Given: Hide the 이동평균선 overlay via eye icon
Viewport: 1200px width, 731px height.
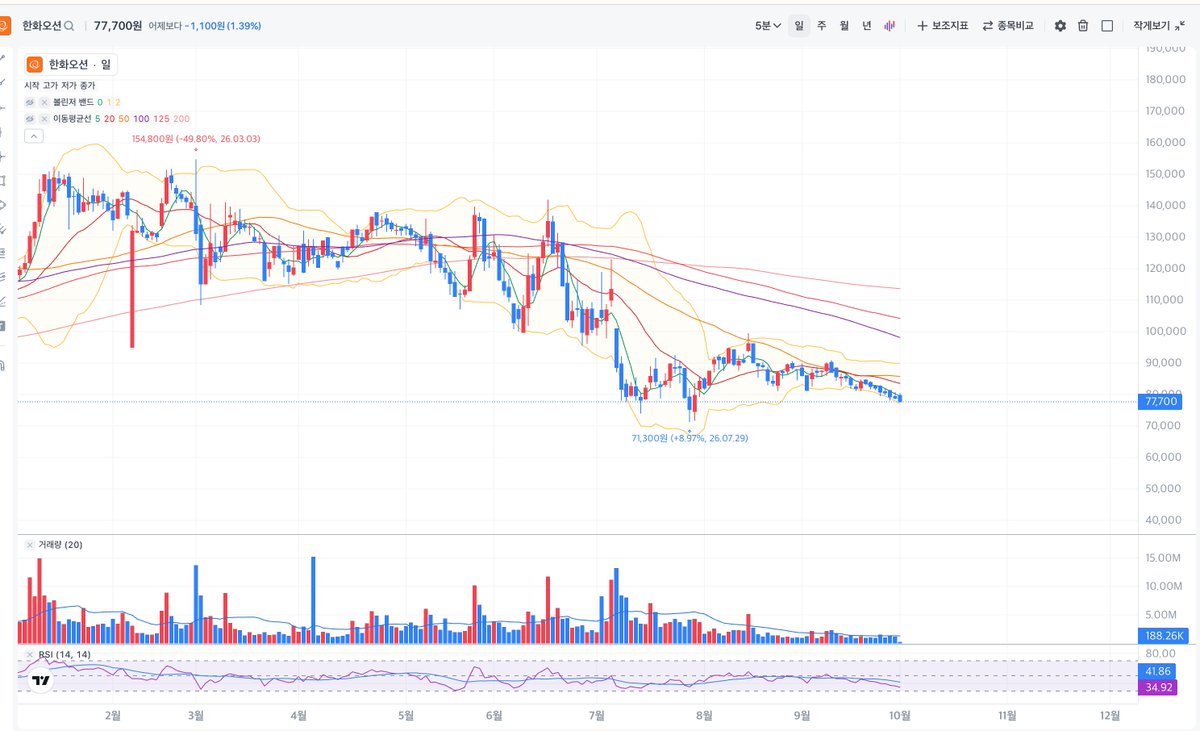Looking at the screenshot, I should click(30, 118).
